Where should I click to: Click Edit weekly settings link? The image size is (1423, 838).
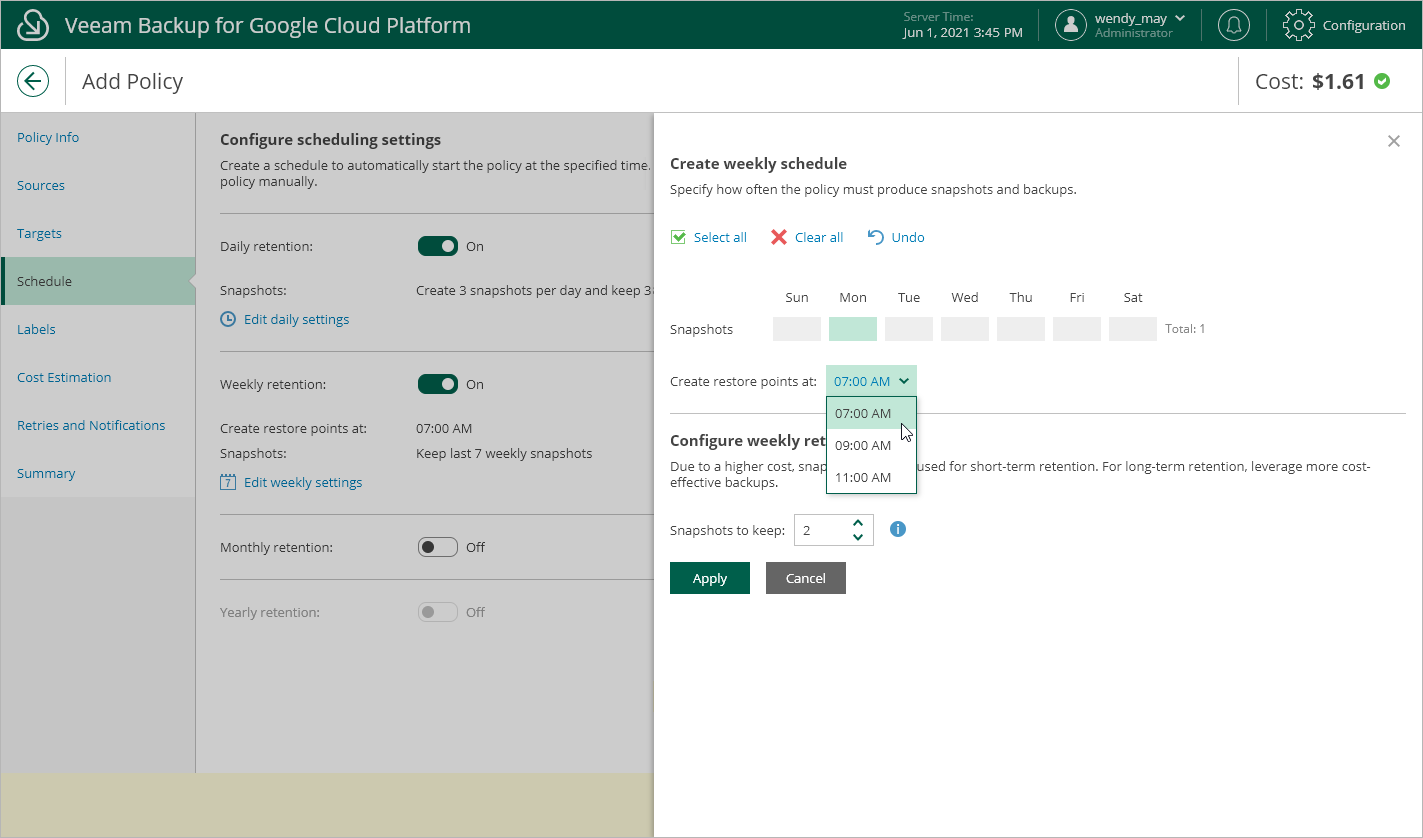pos(303,482)
